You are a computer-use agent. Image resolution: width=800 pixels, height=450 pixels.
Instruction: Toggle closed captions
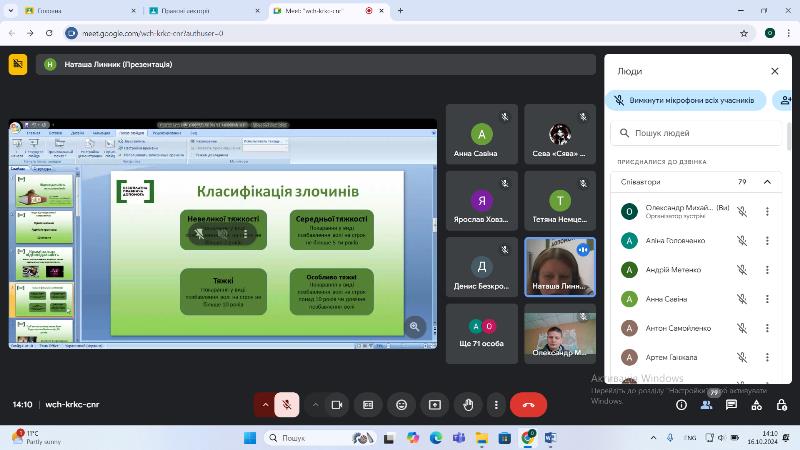pos(368,404)
